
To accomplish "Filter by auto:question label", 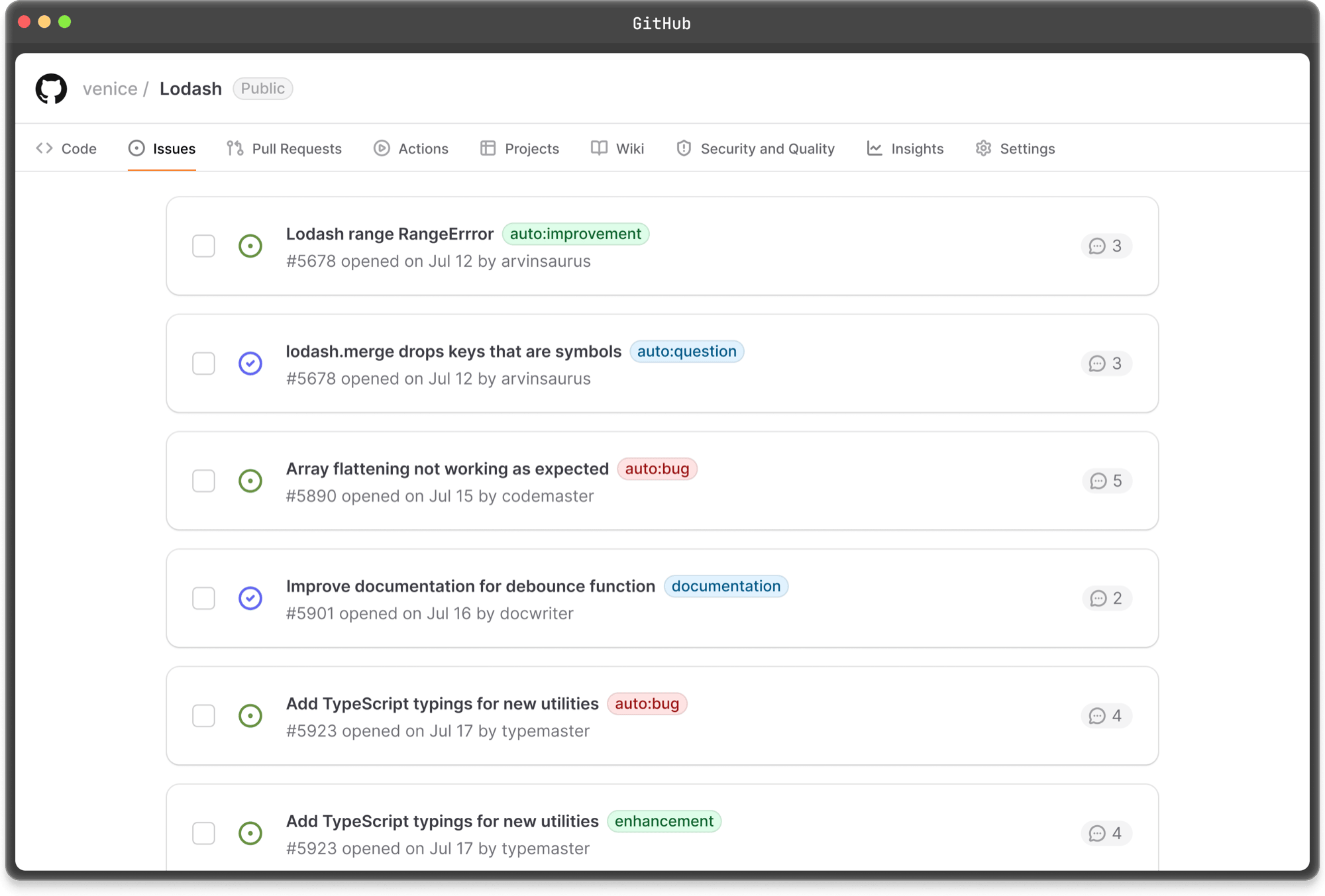I will (687, 352).
